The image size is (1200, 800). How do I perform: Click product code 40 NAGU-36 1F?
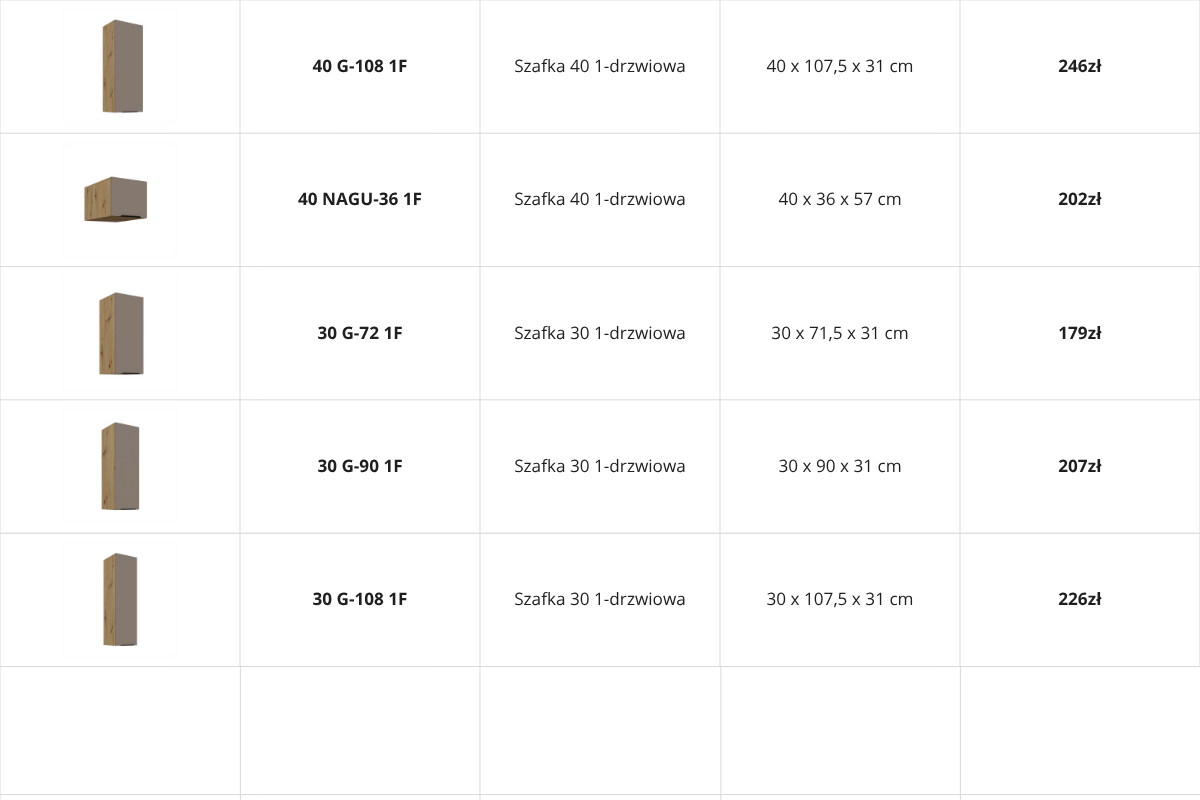360,199
